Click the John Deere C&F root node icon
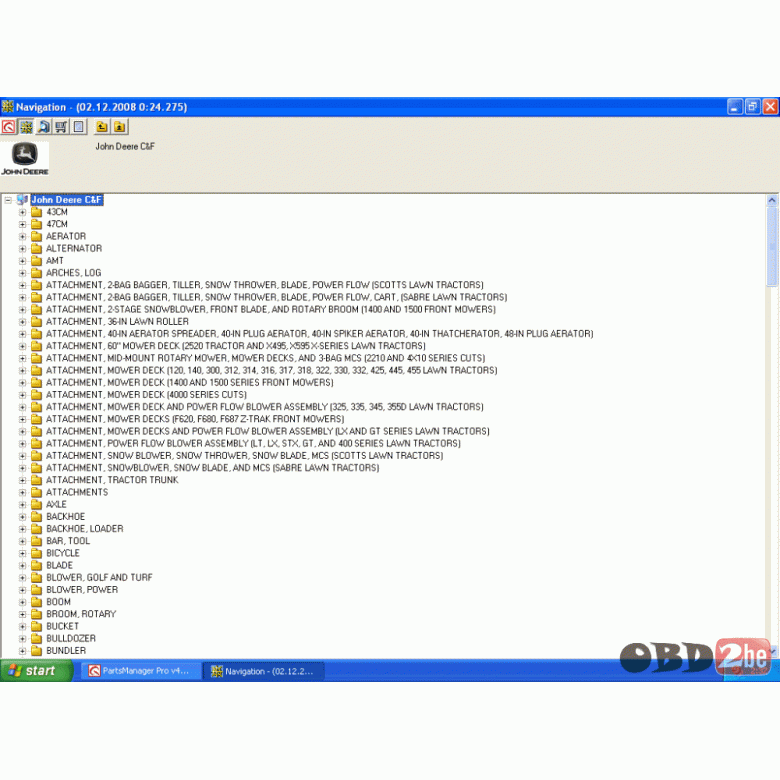Viewport: 780px width, 780px height. pyautogui.click(x=22, y=200)
